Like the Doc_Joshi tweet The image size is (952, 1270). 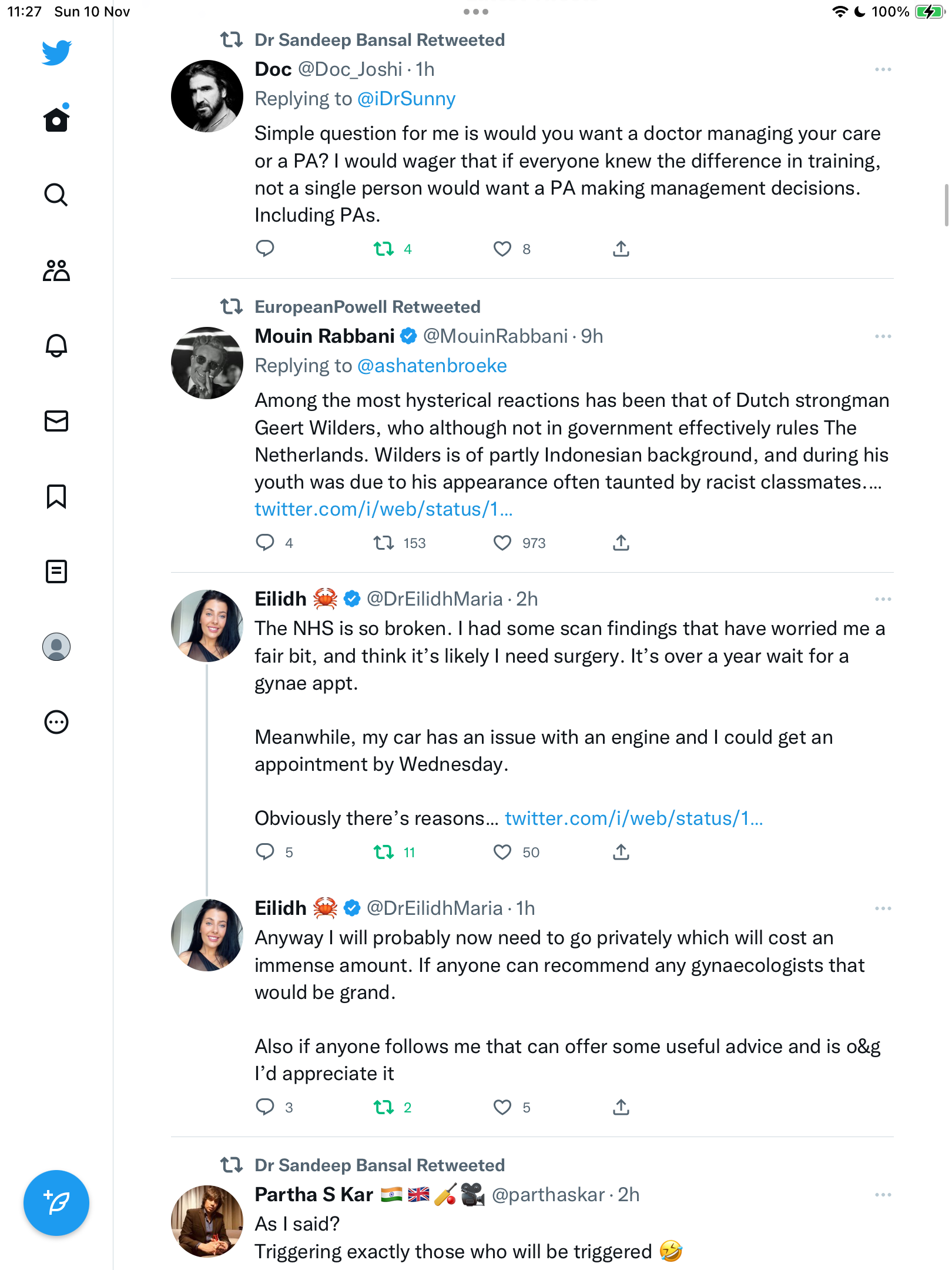tap(502, 249)
